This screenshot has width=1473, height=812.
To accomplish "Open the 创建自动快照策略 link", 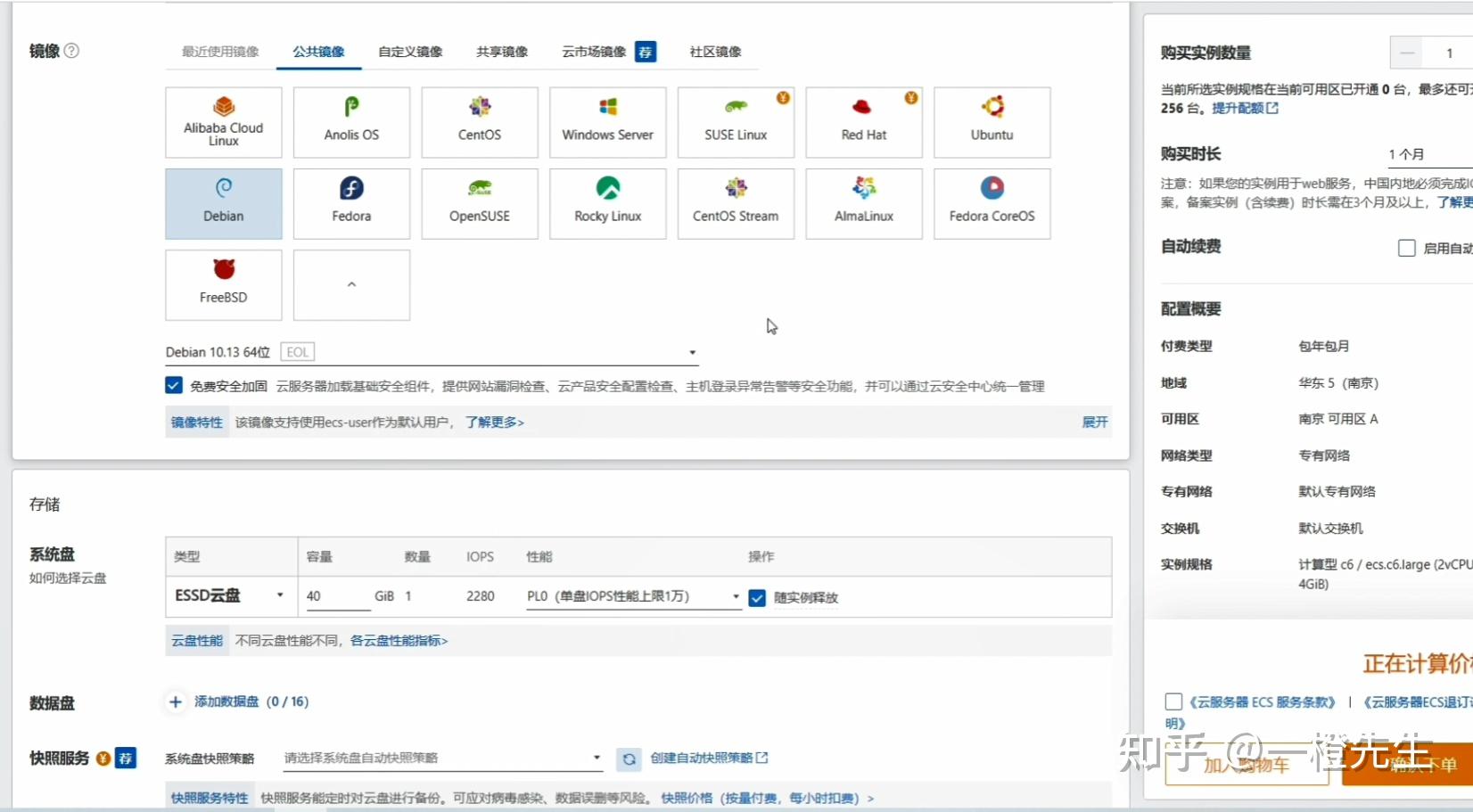I will [709, 759].
